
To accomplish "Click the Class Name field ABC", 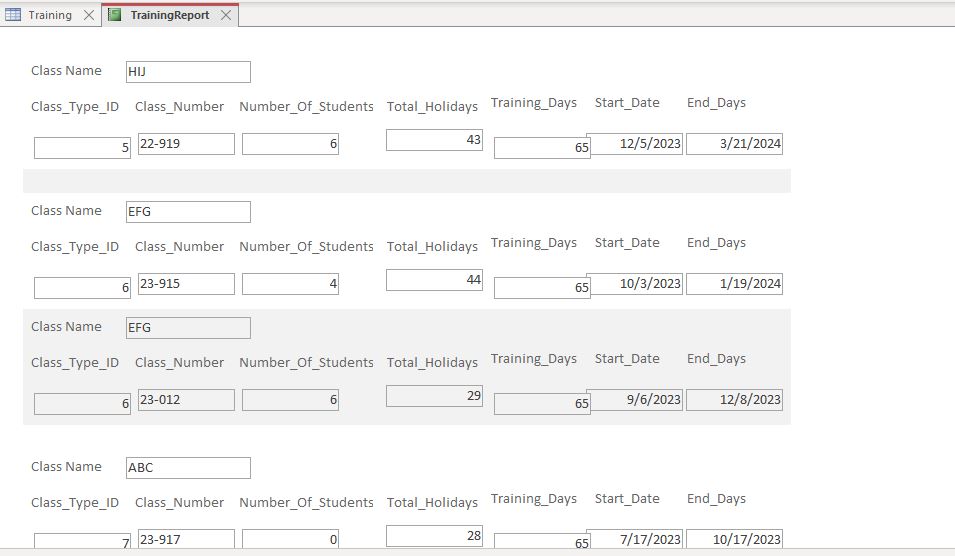I will (188, 468).
